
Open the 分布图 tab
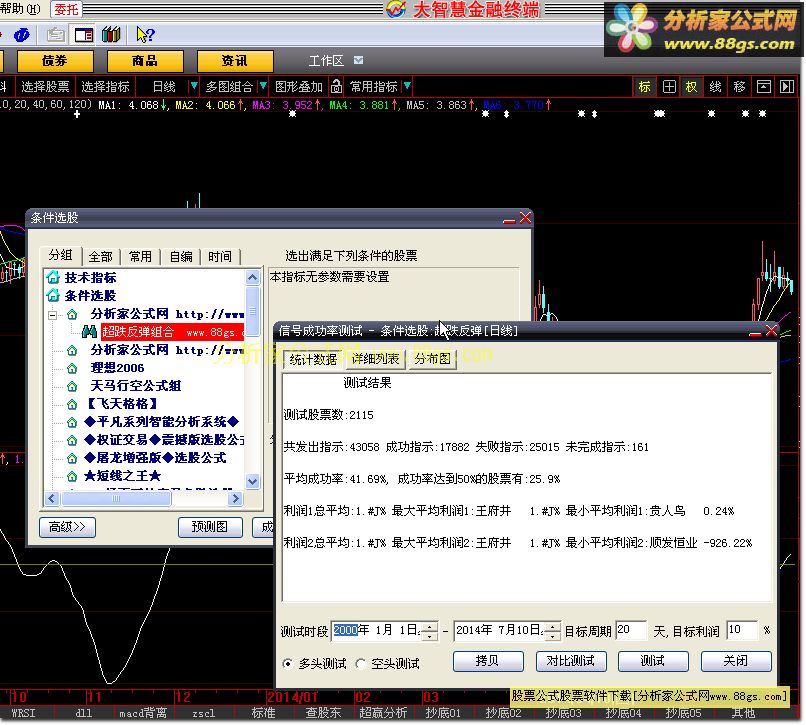point(432,359)
